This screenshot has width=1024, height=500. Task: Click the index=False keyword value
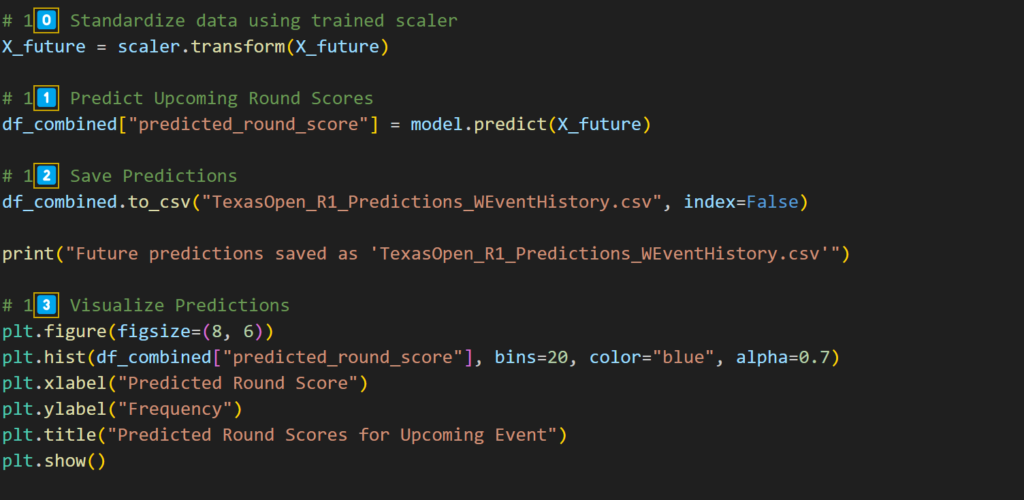point(741,202)
